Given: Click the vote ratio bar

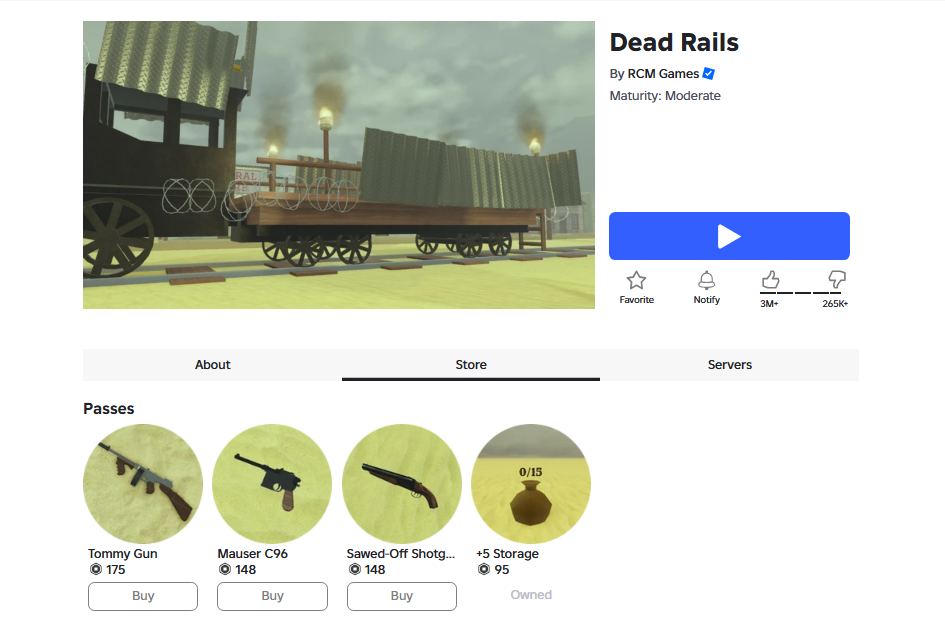Looking at the screenshot, I should (x=803, y=293).
